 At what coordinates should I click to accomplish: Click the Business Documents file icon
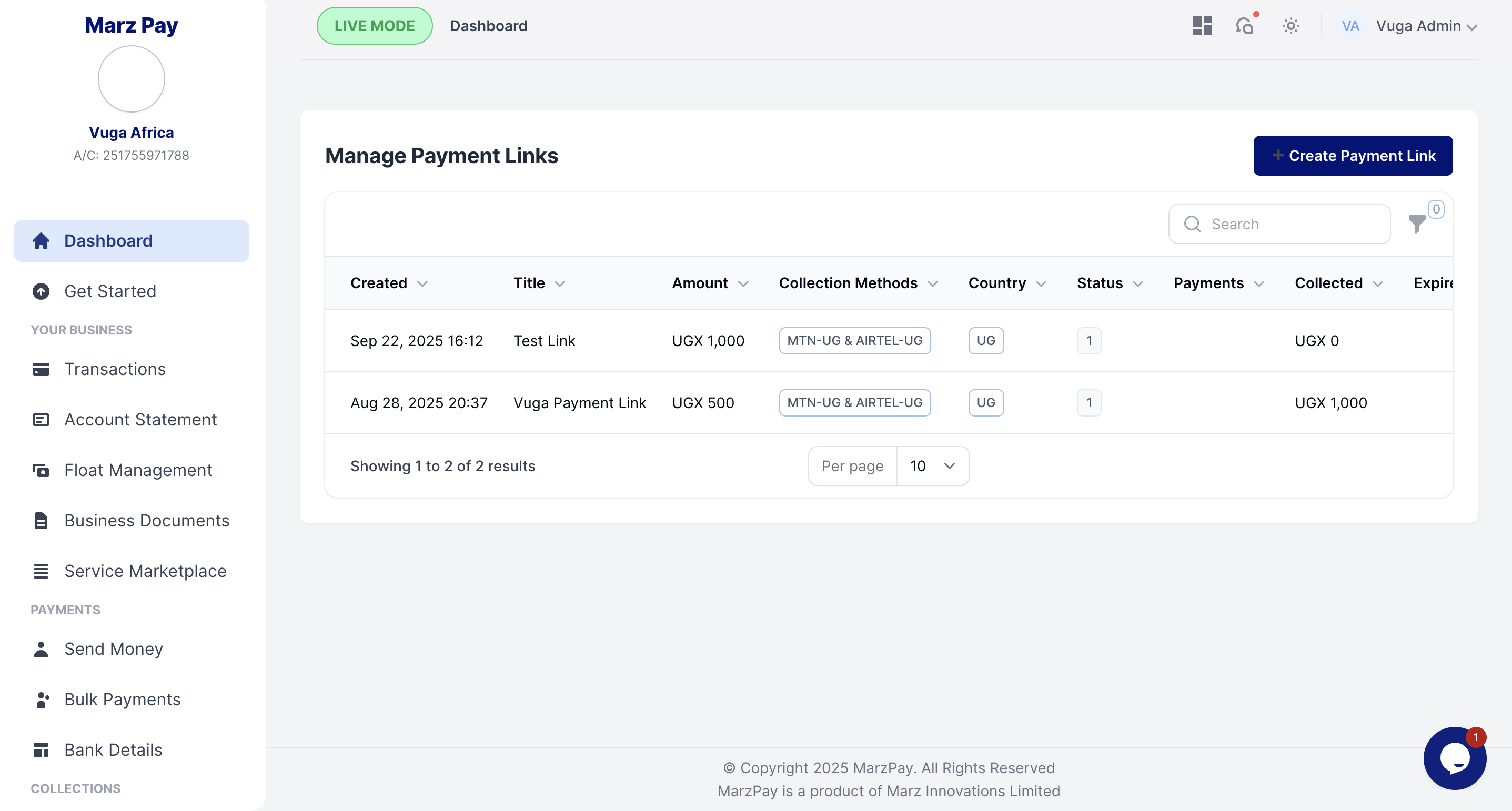41,521
